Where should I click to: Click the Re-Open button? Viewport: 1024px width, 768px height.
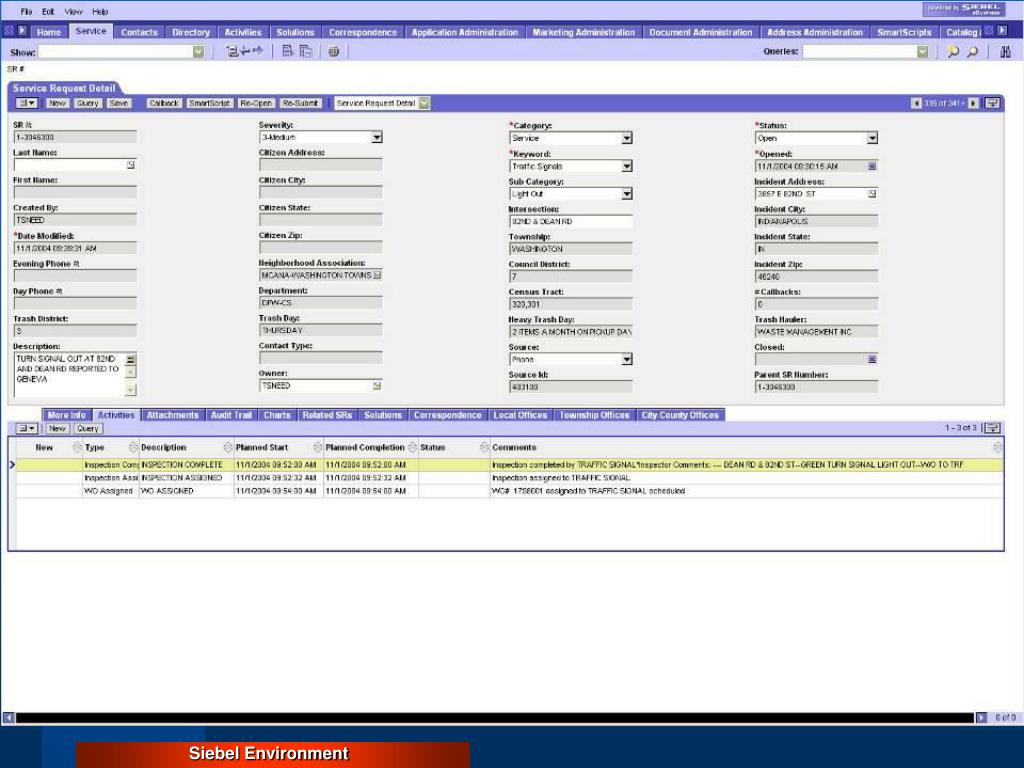click(256, 103)
